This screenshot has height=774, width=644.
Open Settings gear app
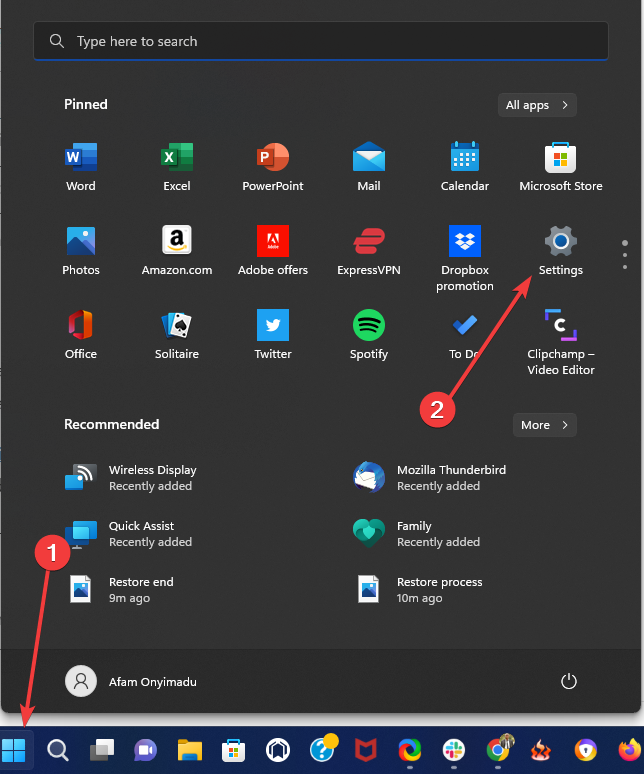tap(561, 251)
